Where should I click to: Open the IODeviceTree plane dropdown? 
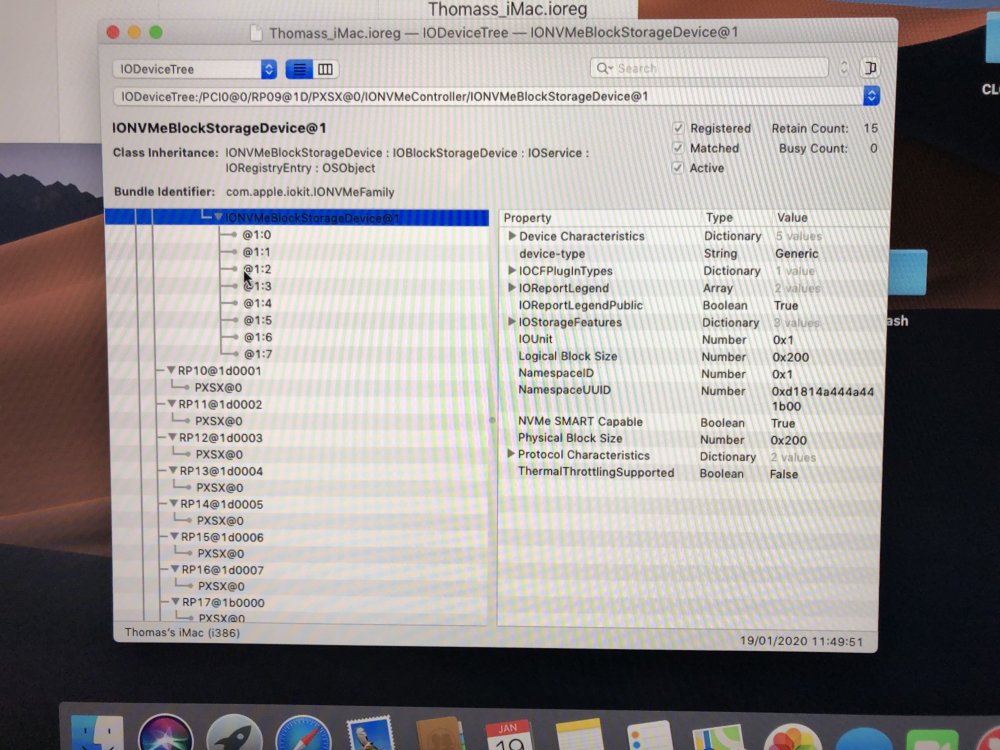tap(195, 69)
